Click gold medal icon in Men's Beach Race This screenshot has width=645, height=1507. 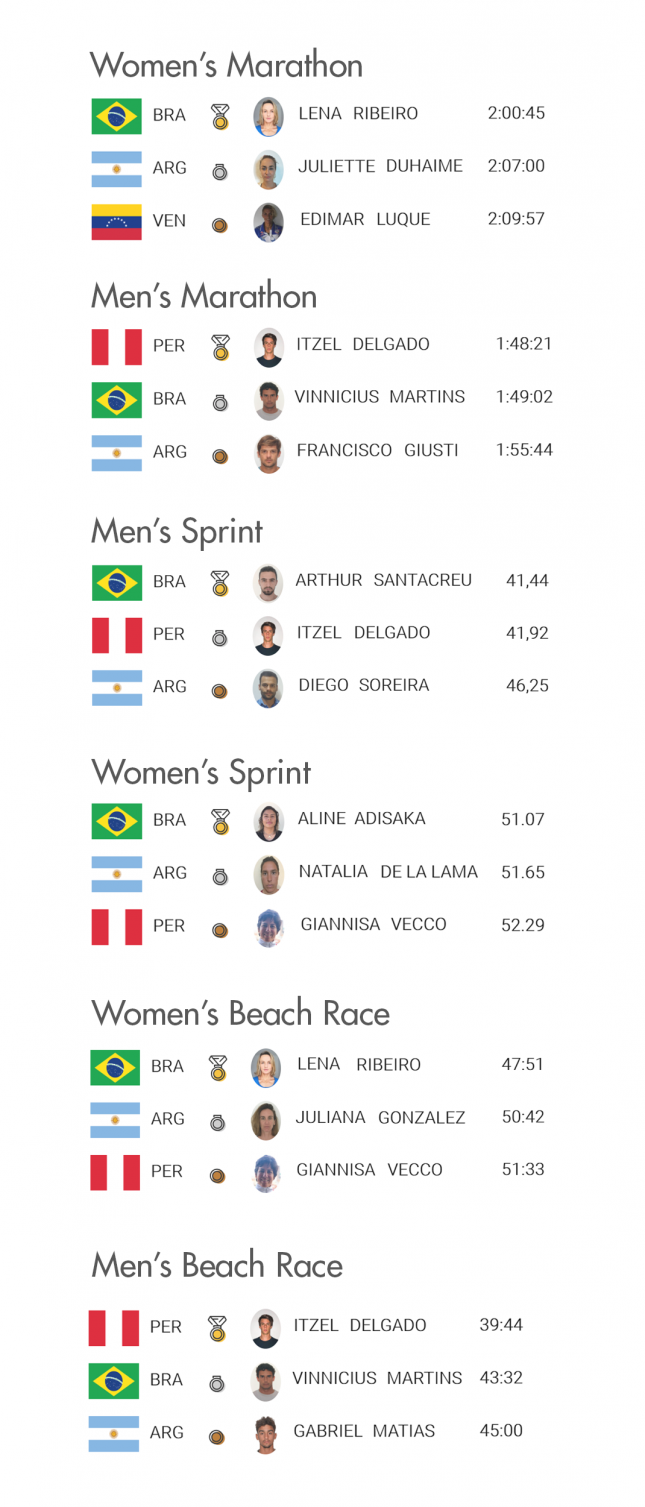coord(217,1328)
